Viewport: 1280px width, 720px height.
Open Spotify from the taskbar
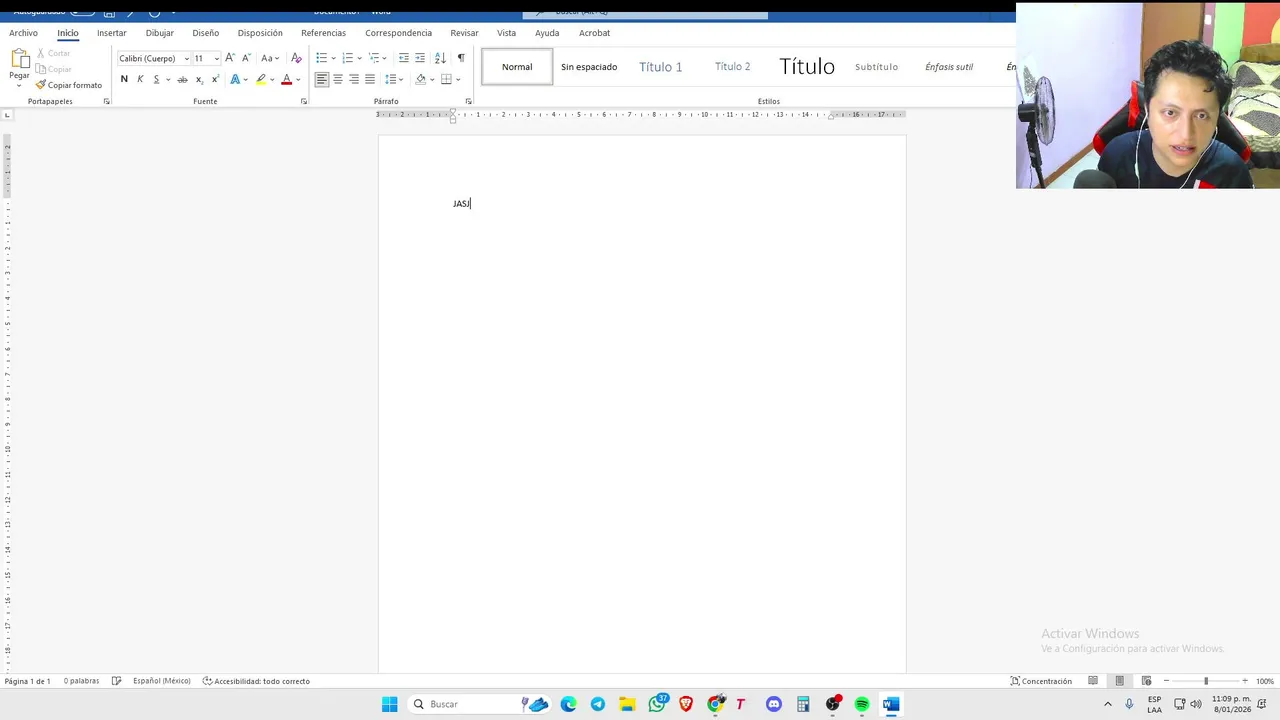pyautogui.click(x=862, y=704)
